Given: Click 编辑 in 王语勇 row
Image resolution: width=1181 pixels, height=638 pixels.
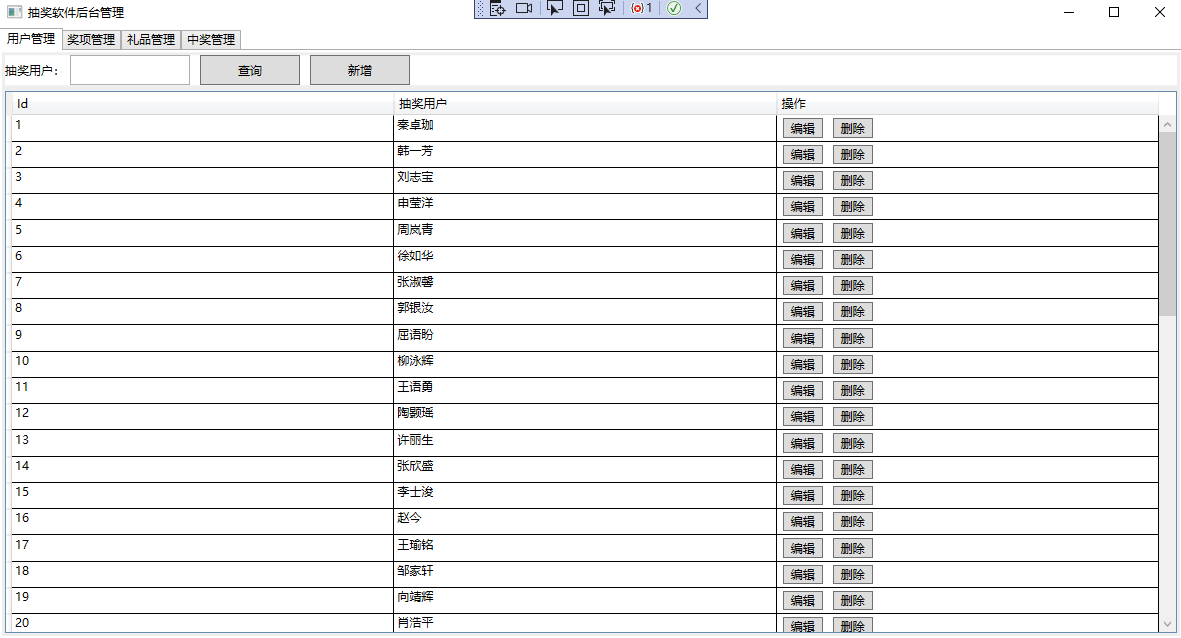Looking at the screenshot, I should pos(802,390).
